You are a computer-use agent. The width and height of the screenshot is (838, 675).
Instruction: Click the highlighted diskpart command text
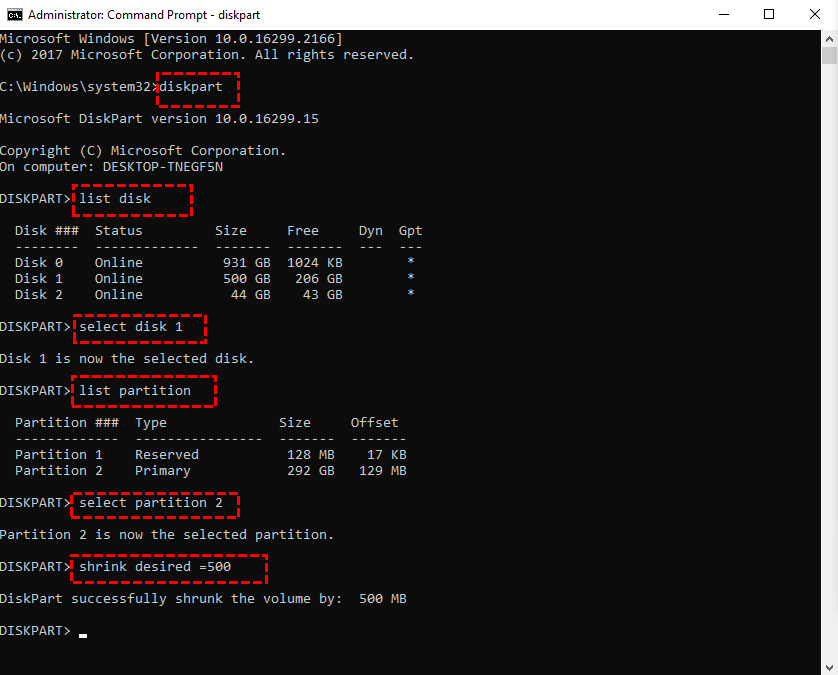(196, 86)
